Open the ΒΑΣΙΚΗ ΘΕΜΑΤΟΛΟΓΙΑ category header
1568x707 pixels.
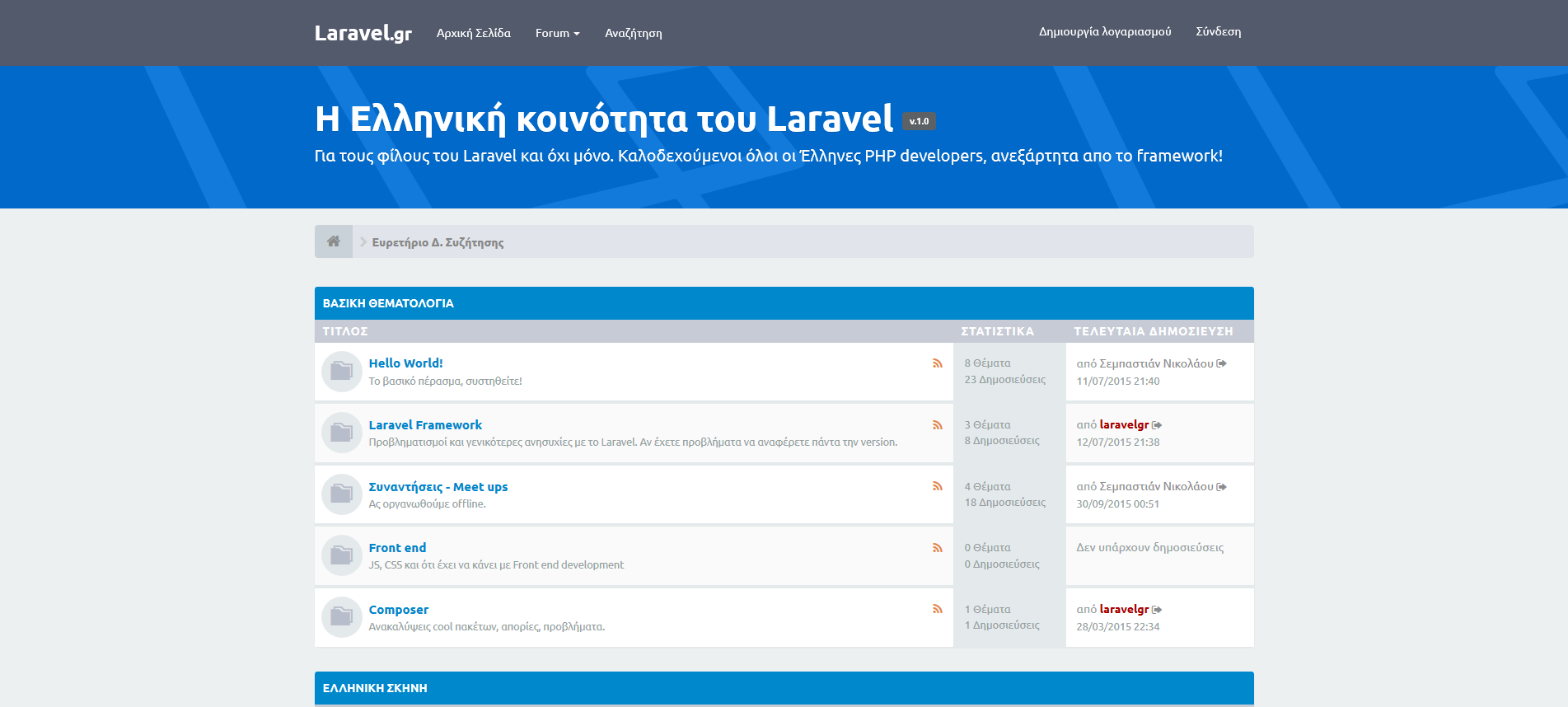pos(388,303)
